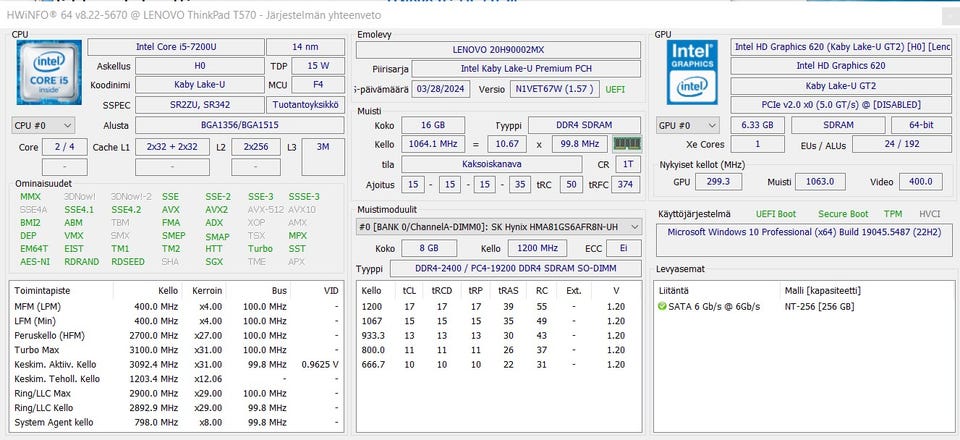Viewport: 960px width, 440px height.
Task: Click the F4 MCU value
Action: [318, 85]
